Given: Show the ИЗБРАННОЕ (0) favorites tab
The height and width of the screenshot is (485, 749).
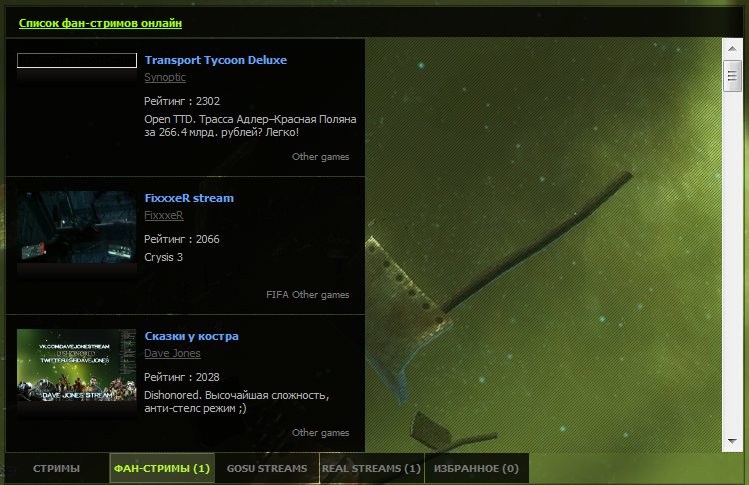Looking at the screenshot, I should [x=476, y=468].
